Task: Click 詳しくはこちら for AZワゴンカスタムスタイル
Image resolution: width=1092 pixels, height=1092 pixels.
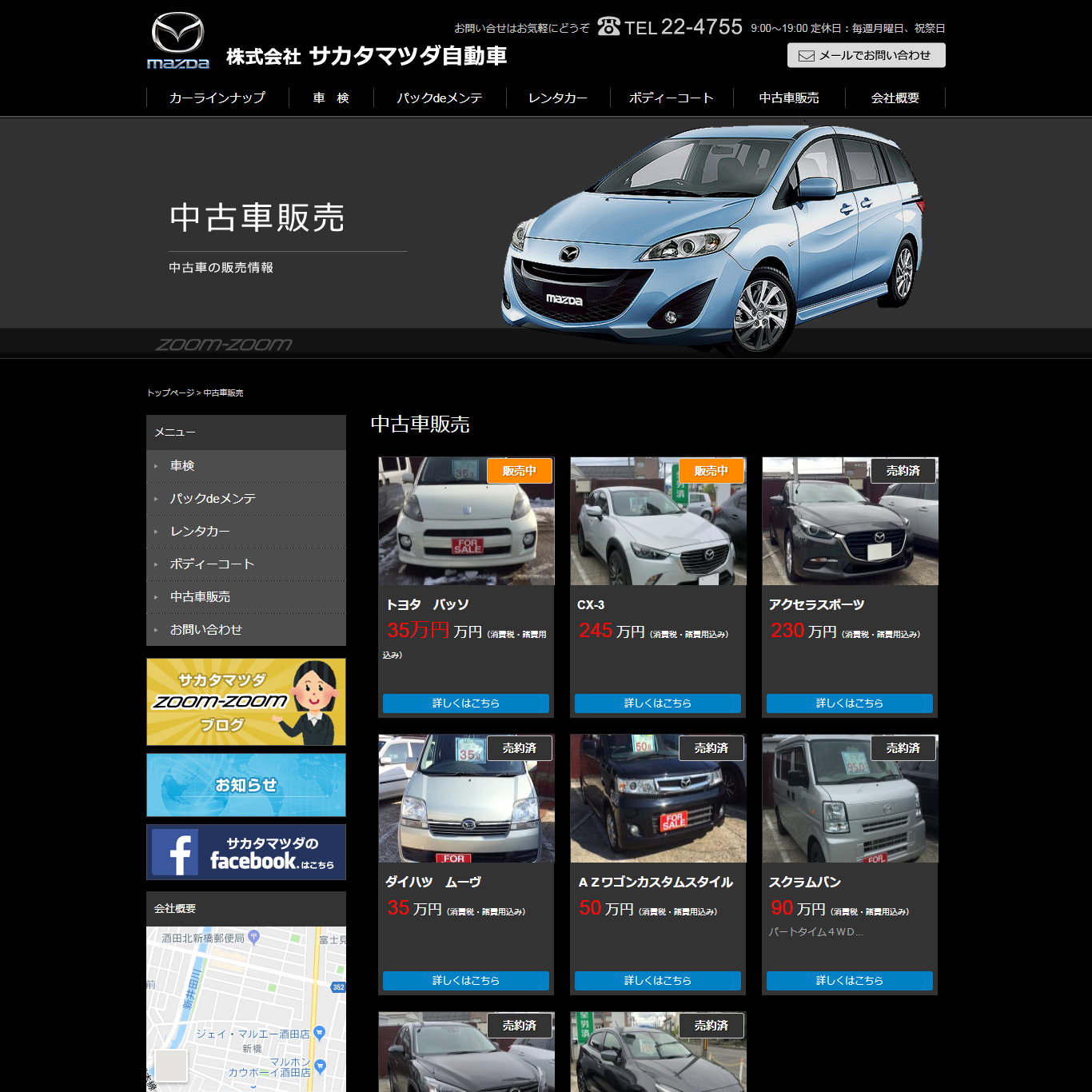Action: point(658,980)
